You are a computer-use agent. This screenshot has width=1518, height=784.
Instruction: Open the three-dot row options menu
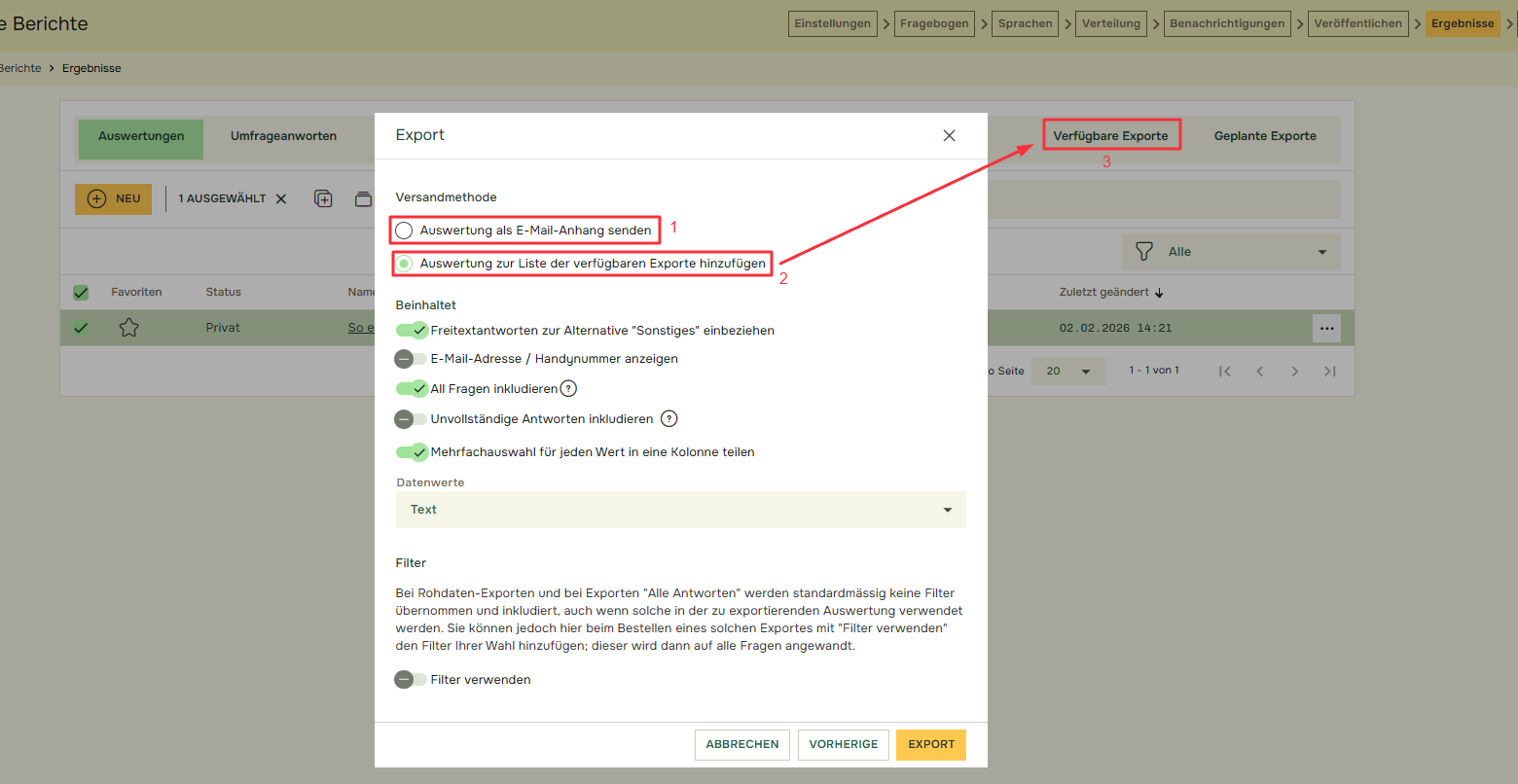[x=1326, y=328]
